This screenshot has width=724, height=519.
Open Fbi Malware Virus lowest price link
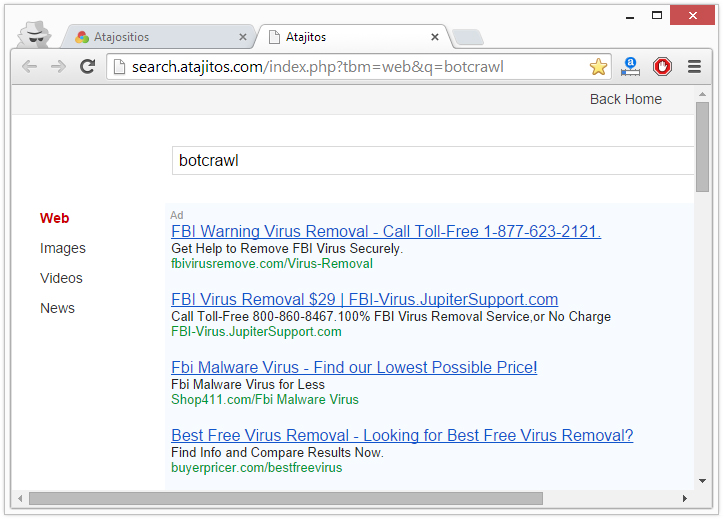(x=354, y=368)
